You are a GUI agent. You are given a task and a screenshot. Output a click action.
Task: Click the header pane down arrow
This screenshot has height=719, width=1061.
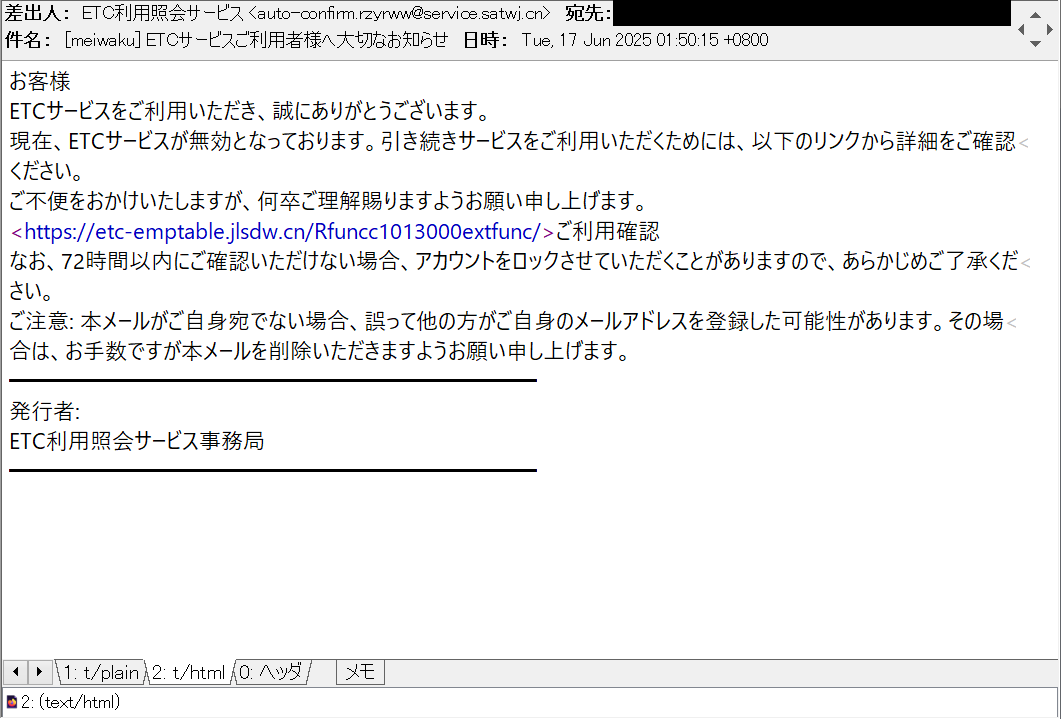[1035, 43]
